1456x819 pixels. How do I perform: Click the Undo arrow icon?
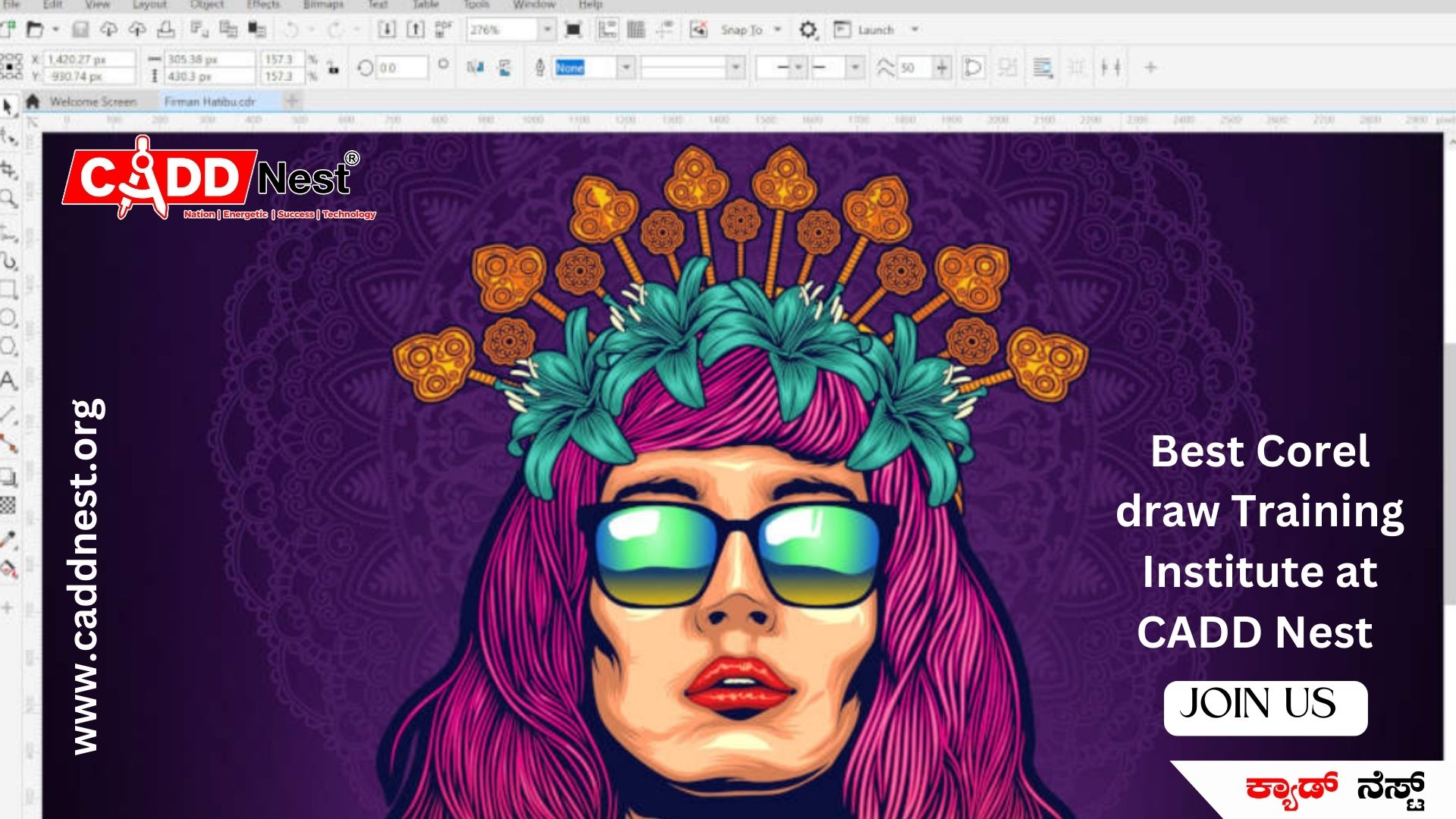pyautogui.click(x=291, y=30)
